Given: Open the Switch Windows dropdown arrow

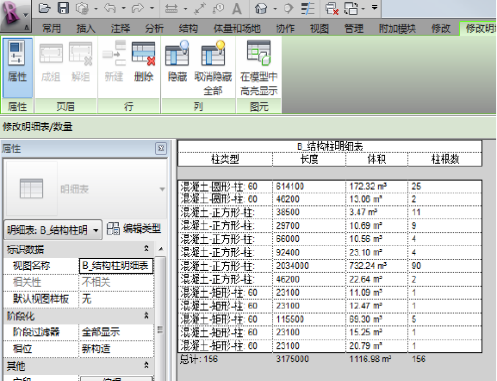Looking at the screenshot, I should (x=363, y=8).
